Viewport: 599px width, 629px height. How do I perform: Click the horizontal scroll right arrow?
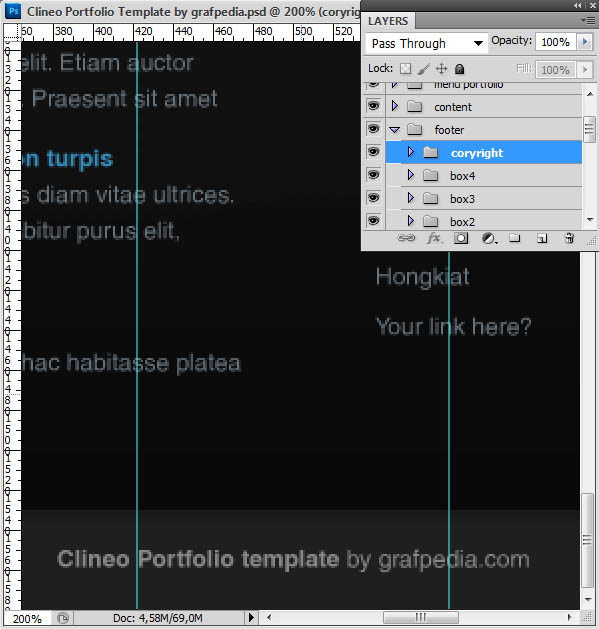click(569, 617)
